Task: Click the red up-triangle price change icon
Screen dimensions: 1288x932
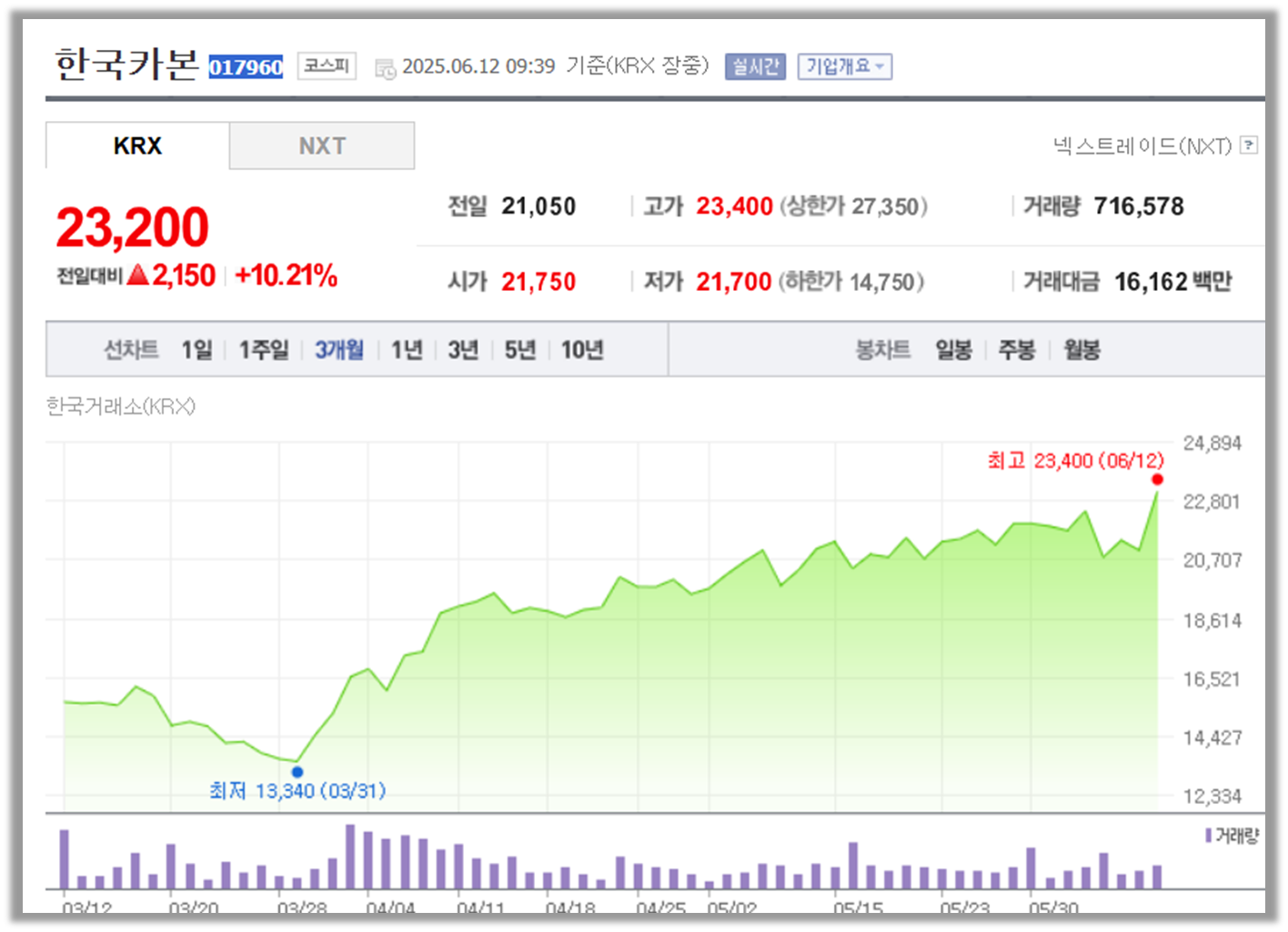Action: pyautogui.click(x=137, y=275)
